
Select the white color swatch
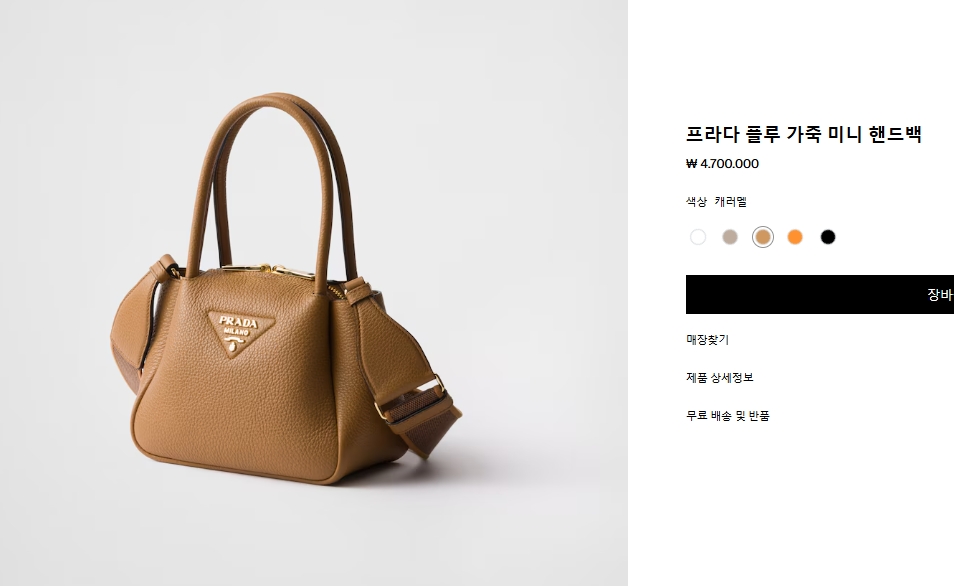pyautogui.click(x=698, y=237)
